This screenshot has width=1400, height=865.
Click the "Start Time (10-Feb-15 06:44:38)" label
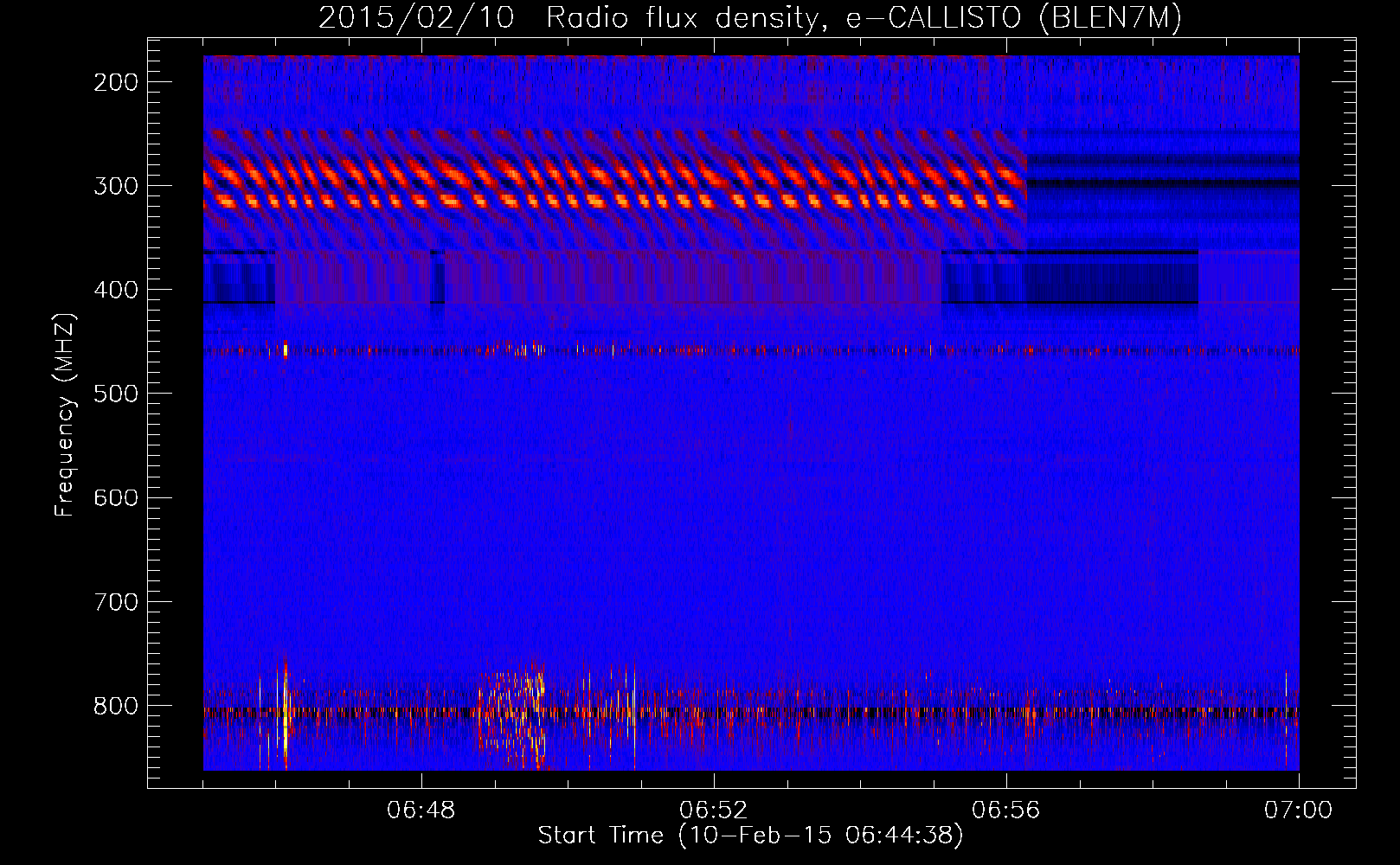tap(750, 836)
